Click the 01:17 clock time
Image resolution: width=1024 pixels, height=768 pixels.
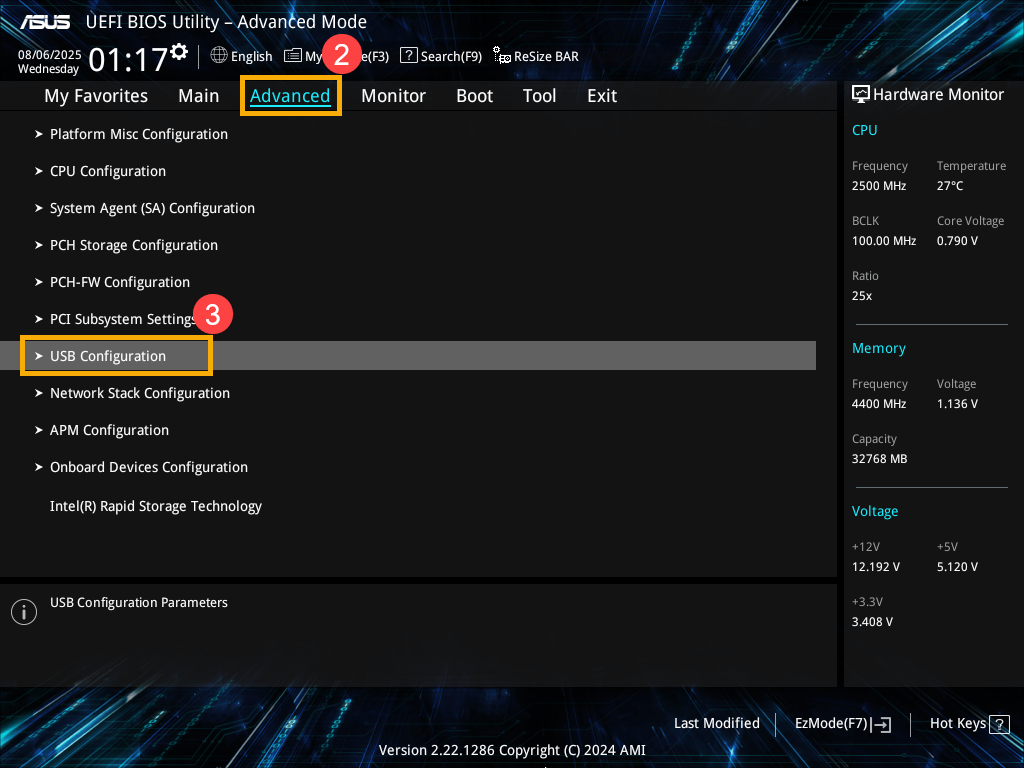click(x=128, y=60)
